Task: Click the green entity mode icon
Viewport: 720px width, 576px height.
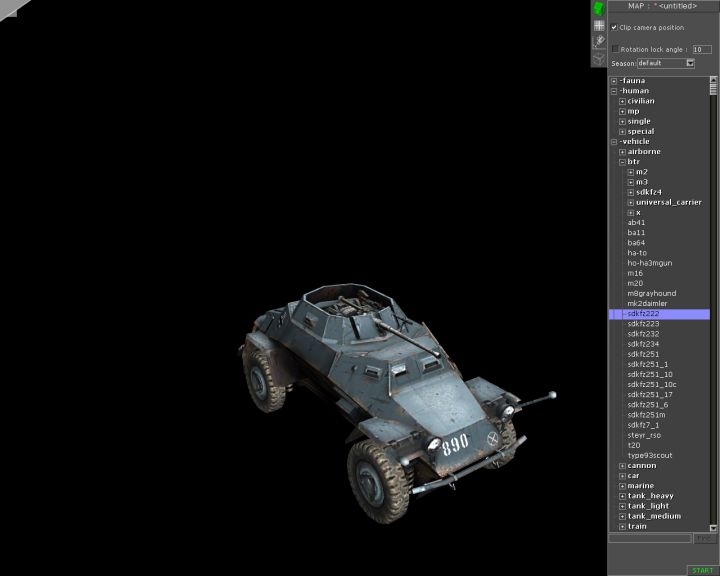Action: pos(599,9)
